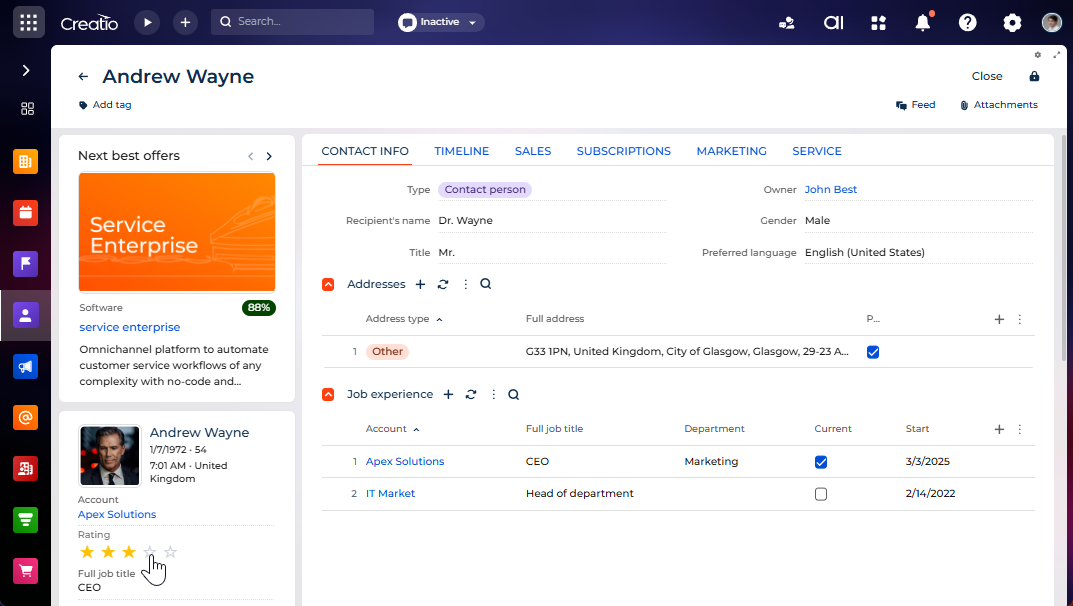Open the applications hub four-square icon
The image size is (1073, 606).
[x=879, y=23]
